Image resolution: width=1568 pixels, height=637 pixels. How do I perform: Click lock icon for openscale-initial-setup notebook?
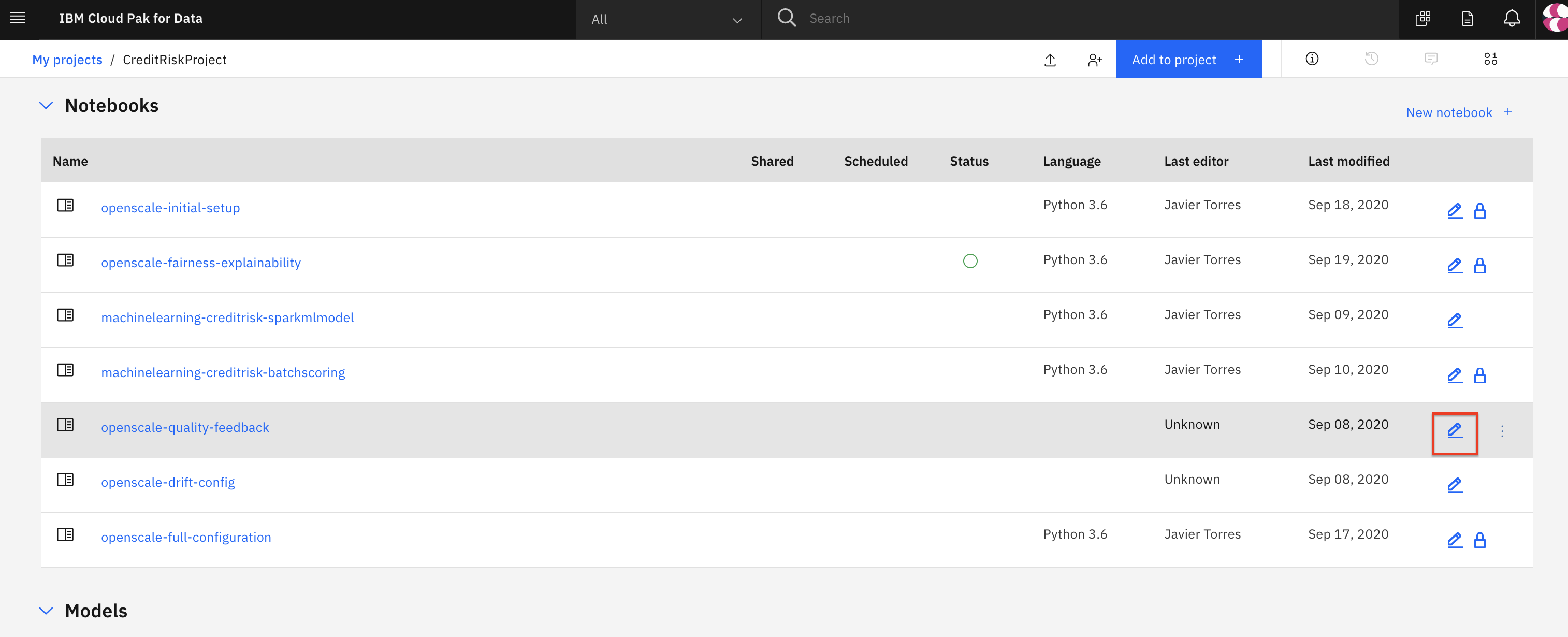point(1480,211)
